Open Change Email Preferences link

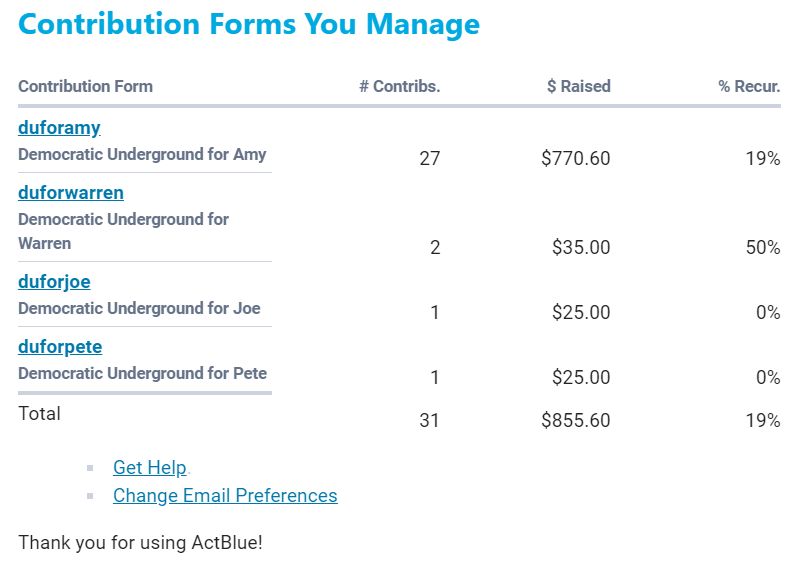225,496
